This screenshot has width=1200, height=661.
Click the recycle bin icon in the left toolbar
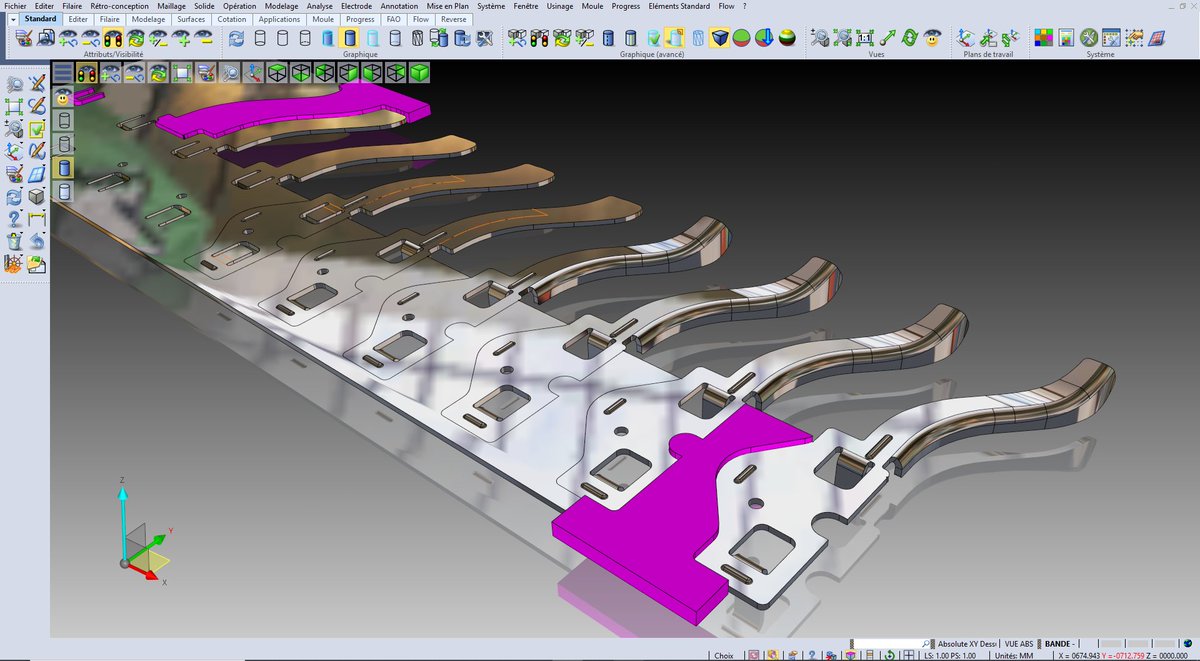click(14, 241)
